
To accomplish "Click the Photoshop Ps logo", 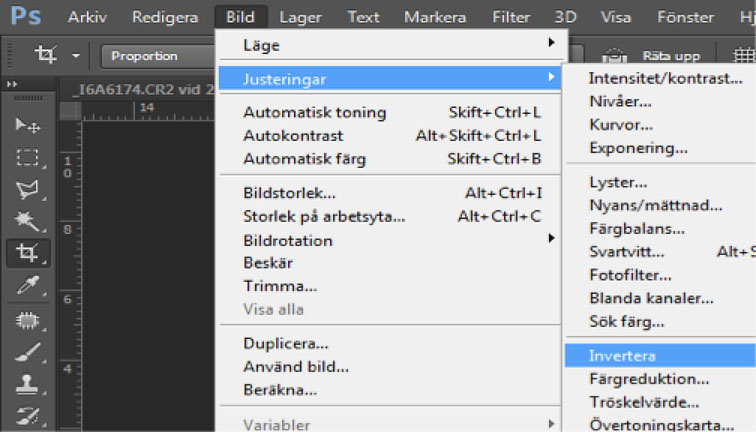I will [x=26, y=16].
